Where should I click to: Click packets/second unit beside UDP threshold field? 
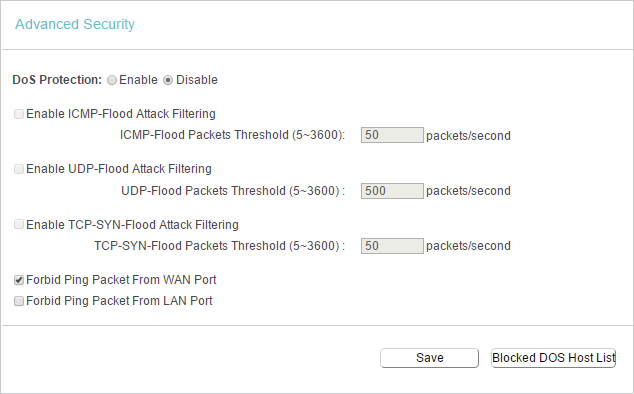pyautogui.click(x=468, y=191)
